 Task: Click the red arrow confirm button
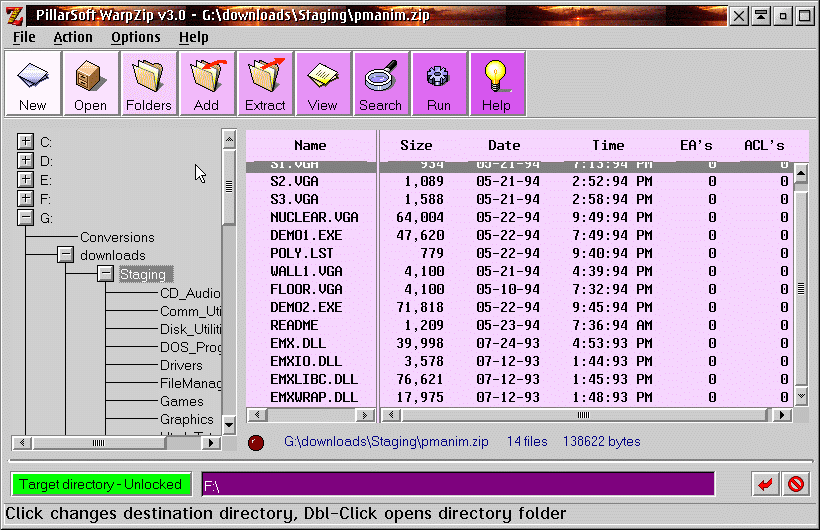point(766,485)
